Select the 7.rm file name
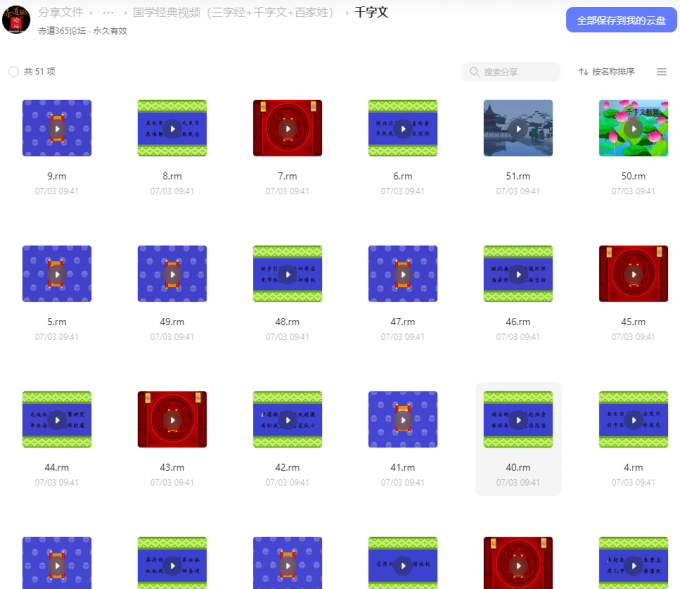Viewport: 680px width, 589px height. (x=288, y=176)
